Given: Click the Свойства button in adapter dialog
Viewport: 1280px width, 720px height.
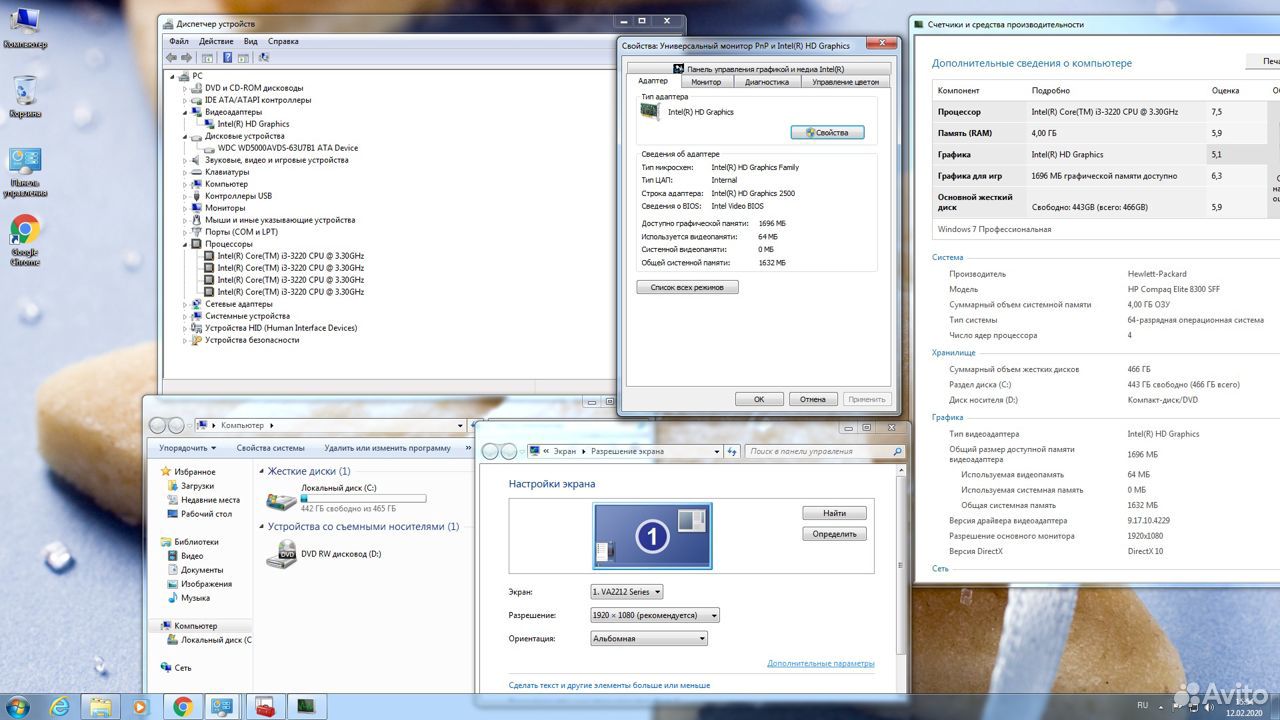Looking at the screenshot, I should (x=827, y=132).
